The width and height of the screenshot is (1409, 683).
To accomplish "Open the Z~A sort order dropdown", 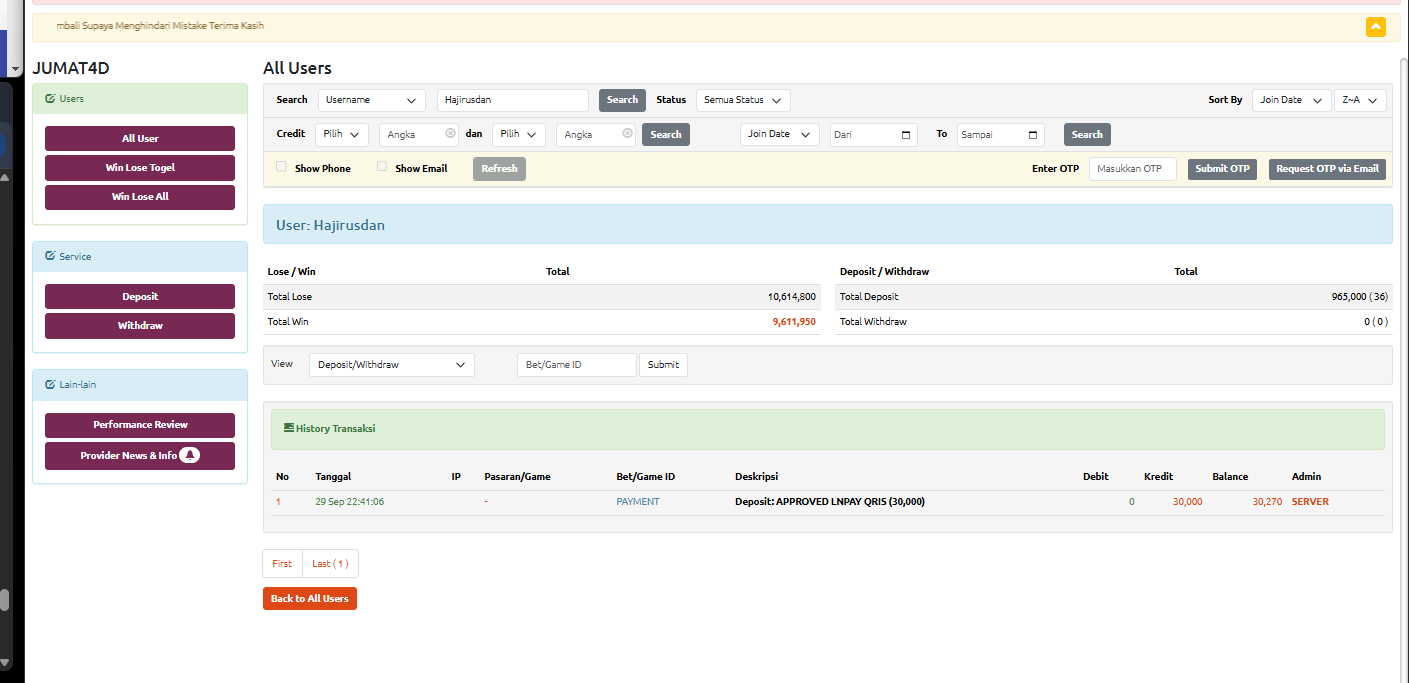I will 1360,100.
